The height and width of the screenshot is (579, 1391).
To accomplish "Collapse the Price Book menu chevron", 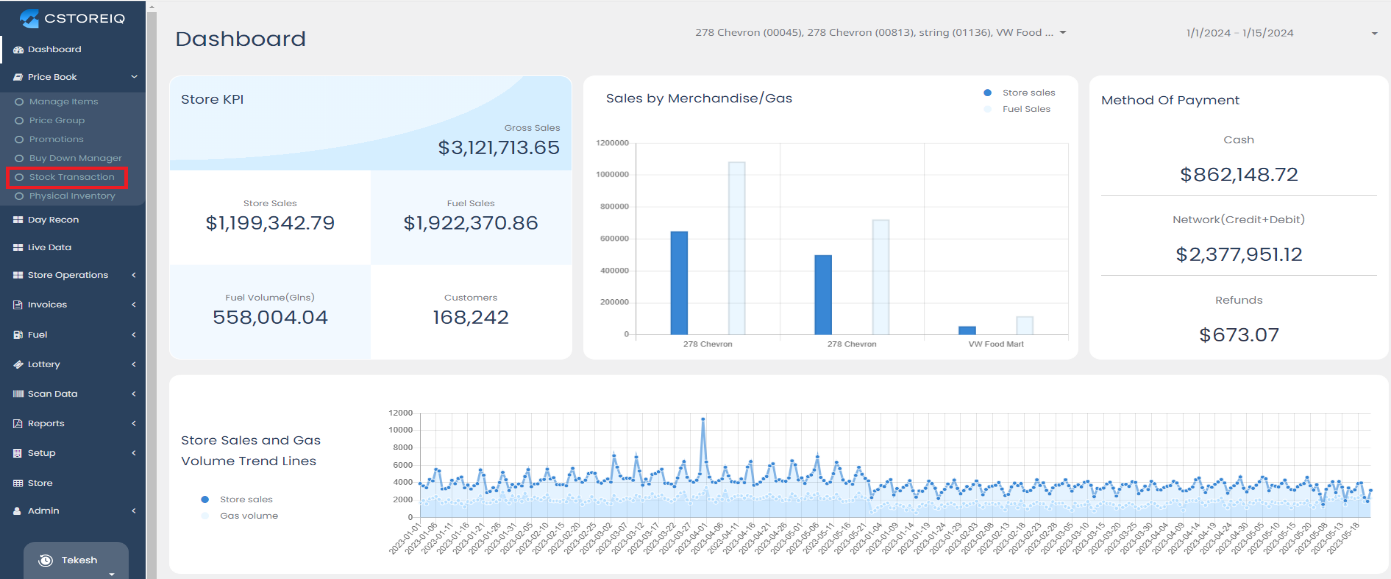I will point(134,77).
